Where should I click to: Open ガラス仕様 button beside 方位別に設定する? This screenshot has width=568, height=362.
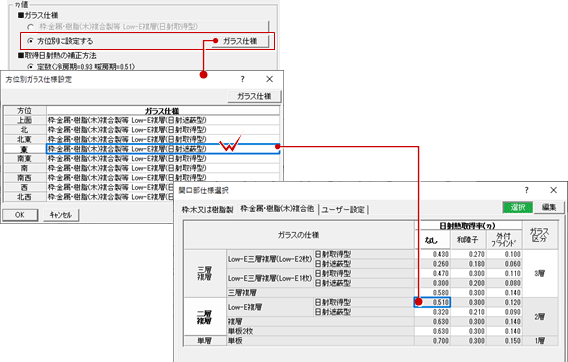240,41
